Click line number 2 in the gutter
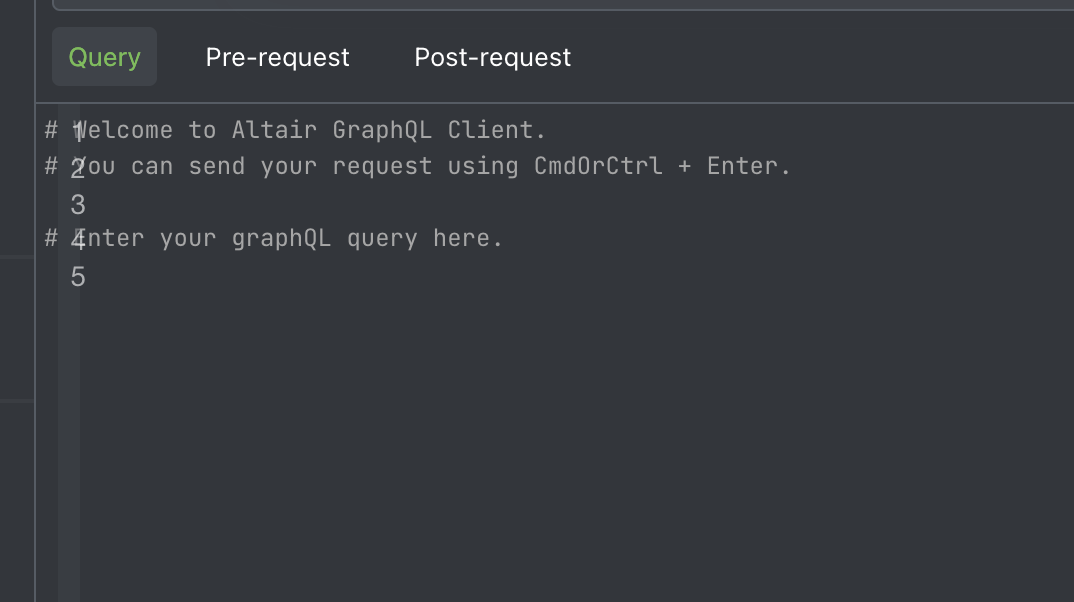The image size is (1074, 602). click(x=77, y=166)
